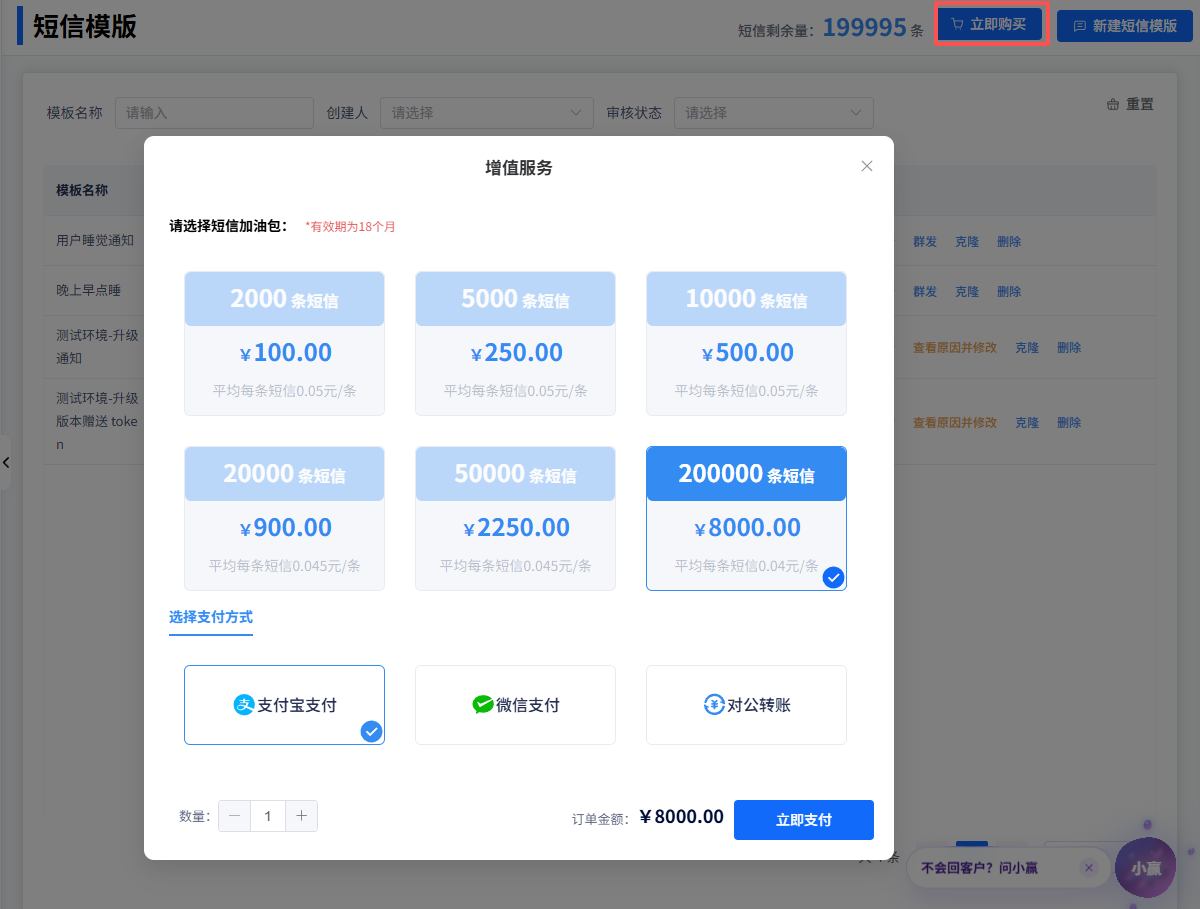Click the 新建短信模版 button
1200x909 pixels.
[1125, 26]
